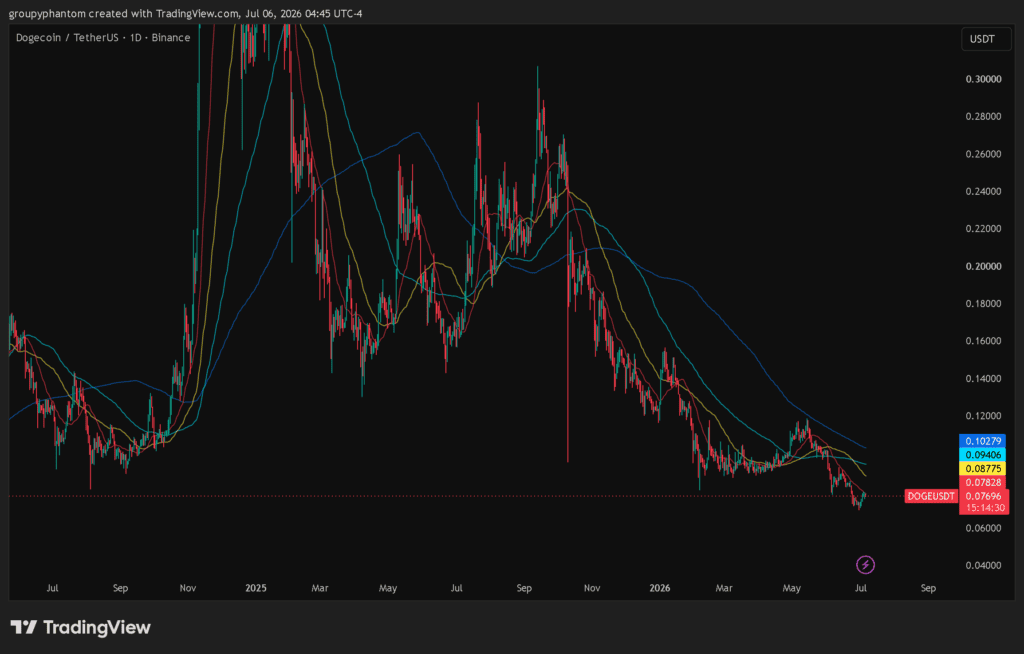Screen dimensions: 1024x654
Task: Click the 0.30000 price axis level
Action: [x=984, y=79]
